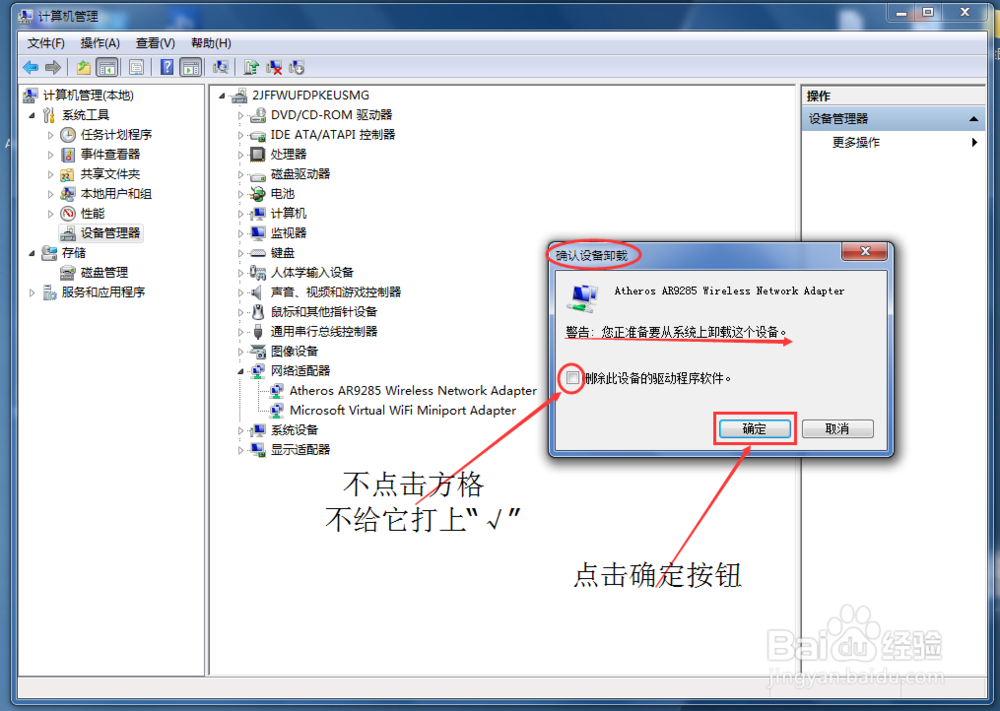Viewport: 1000px width, 711px height.
Task: Click the DVD/CD-ROM 驱动器 device icon
Action: [x=258, y=115]
